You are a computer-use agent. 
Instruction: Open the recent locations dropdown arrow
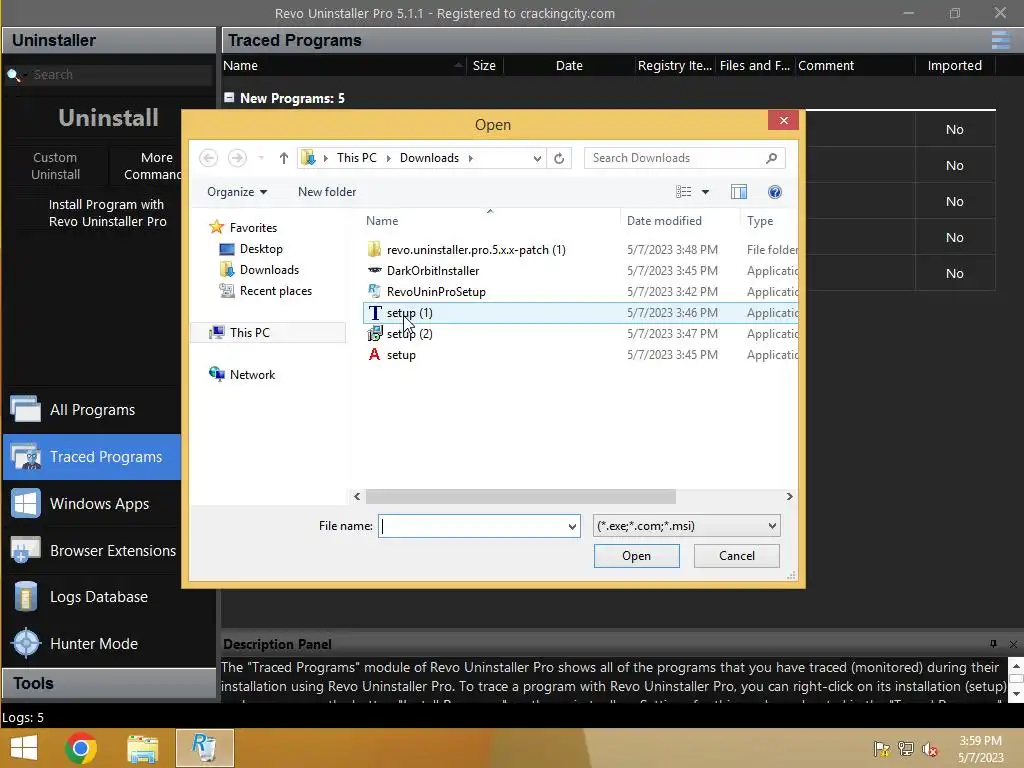(261, 158)
